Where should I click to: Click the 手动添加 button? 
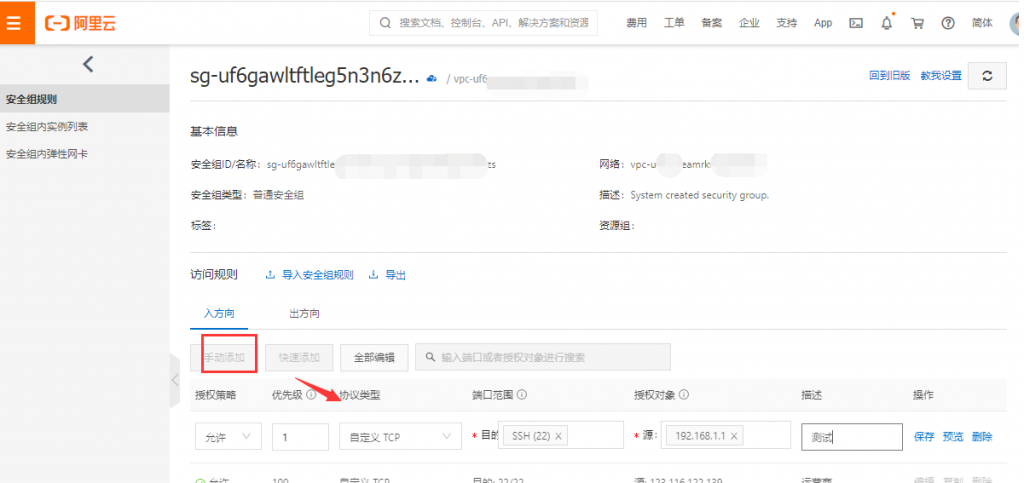tap(225, 357)
